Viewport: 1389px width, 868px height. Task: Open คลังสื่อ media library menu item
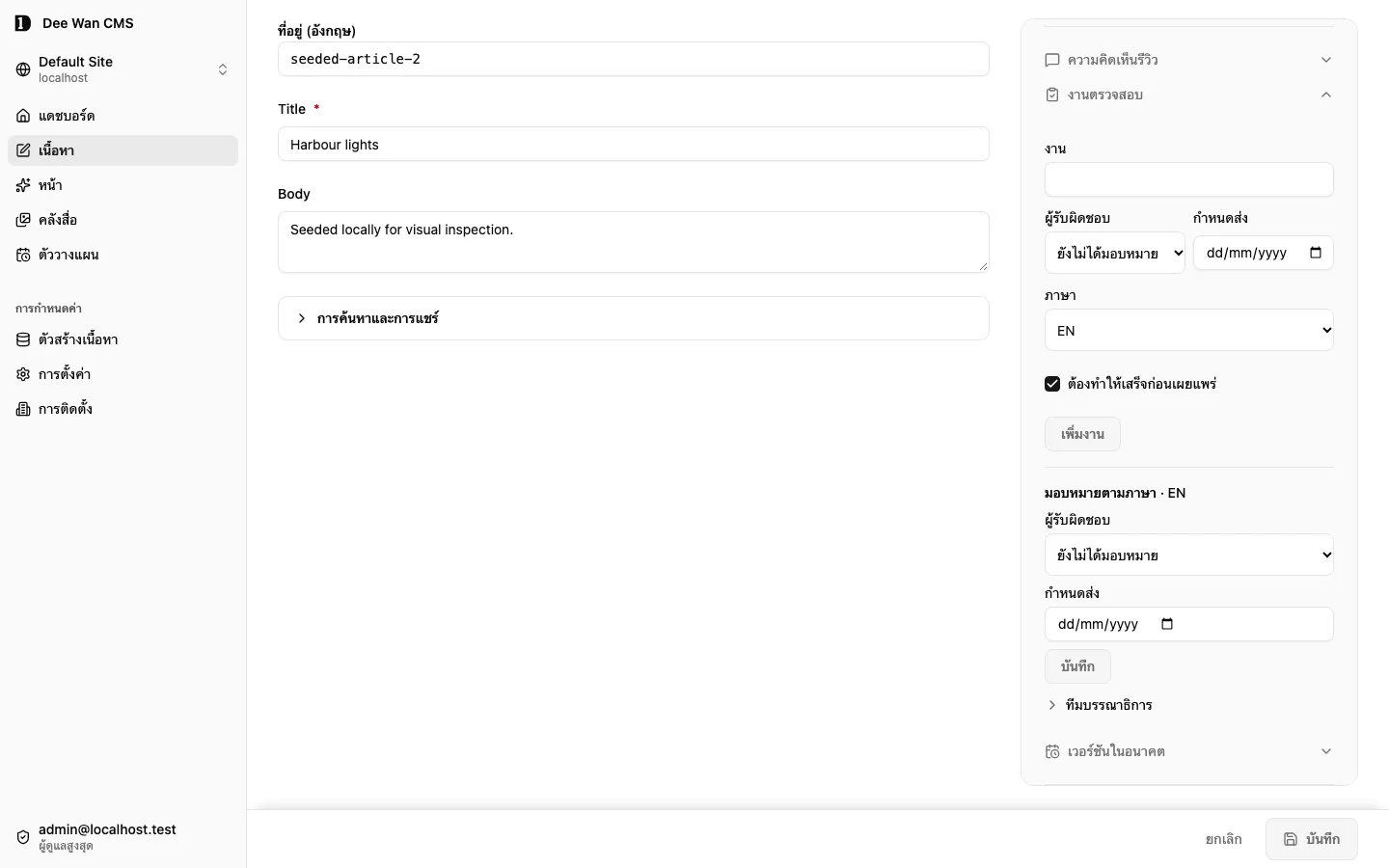tap(123, 220)
